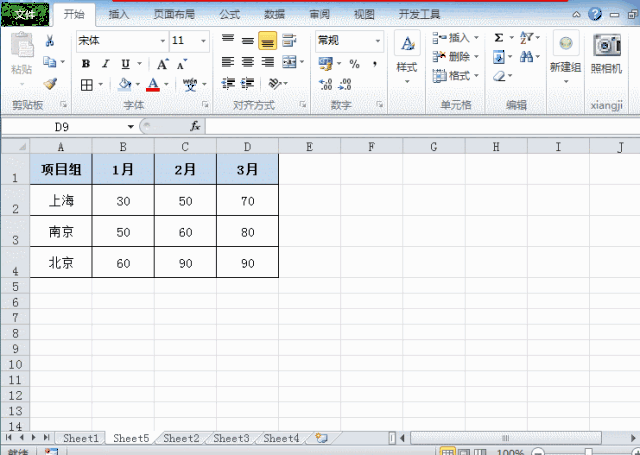Click the Paste clipboard icon
Screen dimensions: 640x455
tap(21, 45)
